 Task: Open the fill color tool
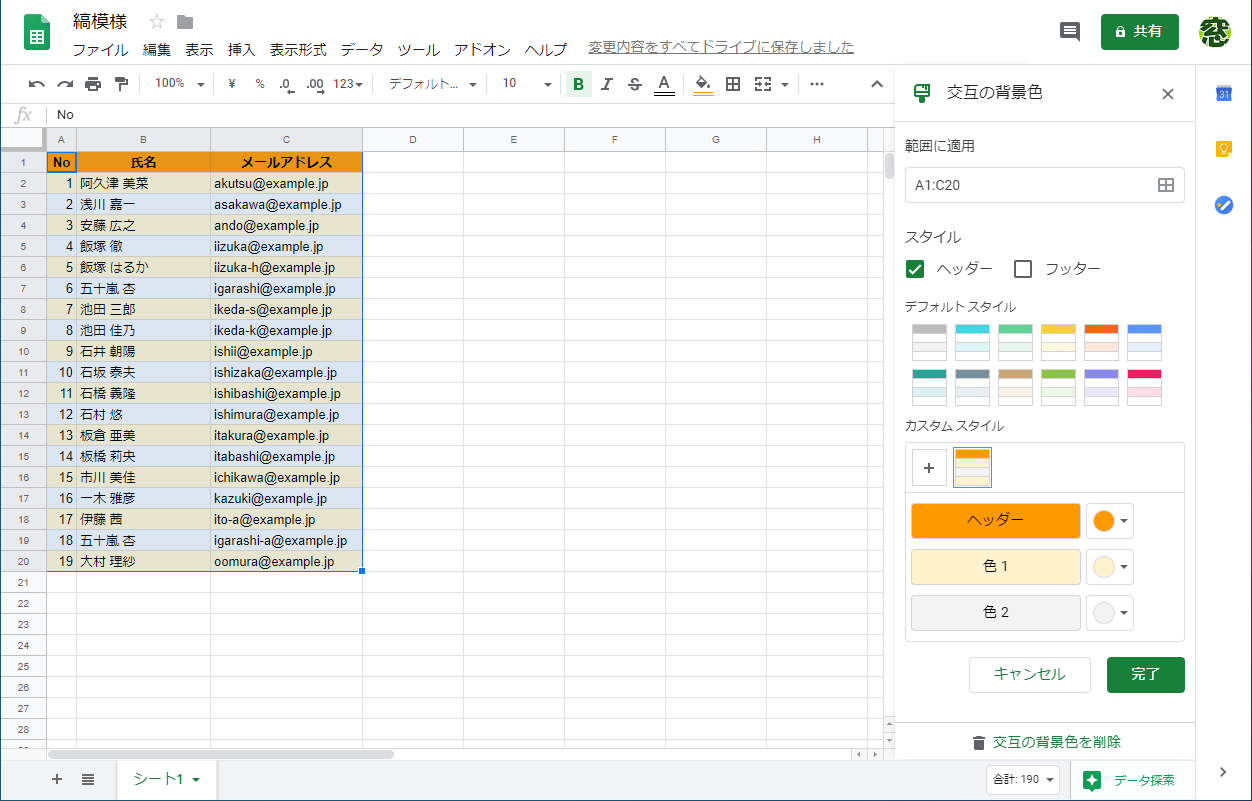[x=701, y=84]
